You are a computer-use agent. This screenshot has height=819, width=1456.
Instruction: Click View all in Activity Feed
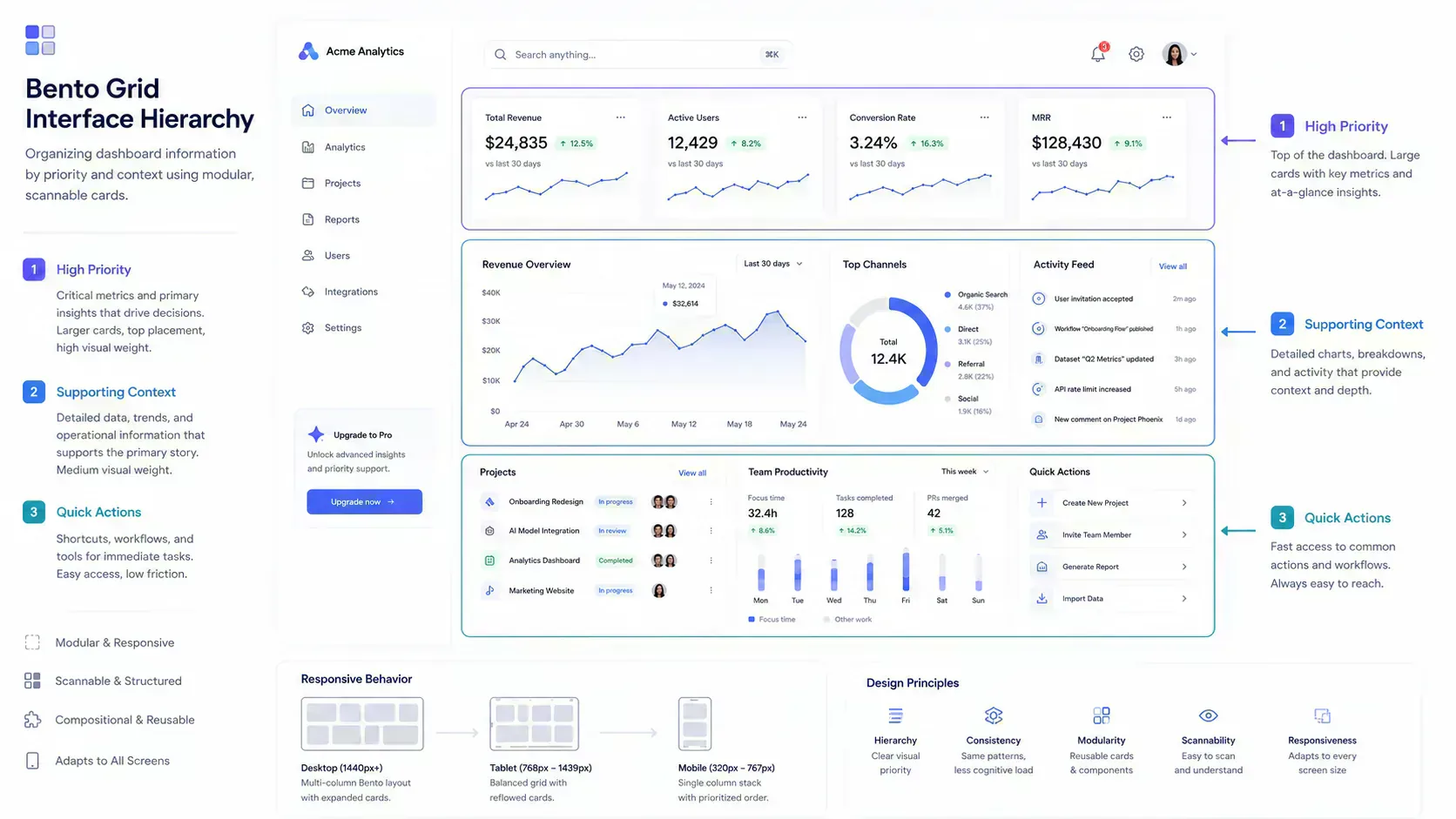click(1172, 266)
